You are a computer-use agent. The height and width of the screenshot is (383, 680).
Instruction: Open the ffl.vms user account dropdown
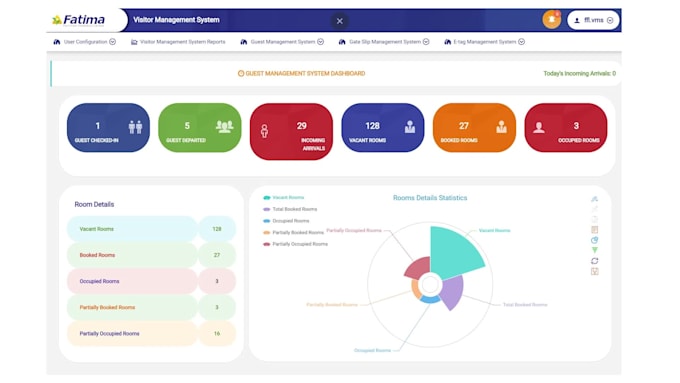tap(593, 20)
